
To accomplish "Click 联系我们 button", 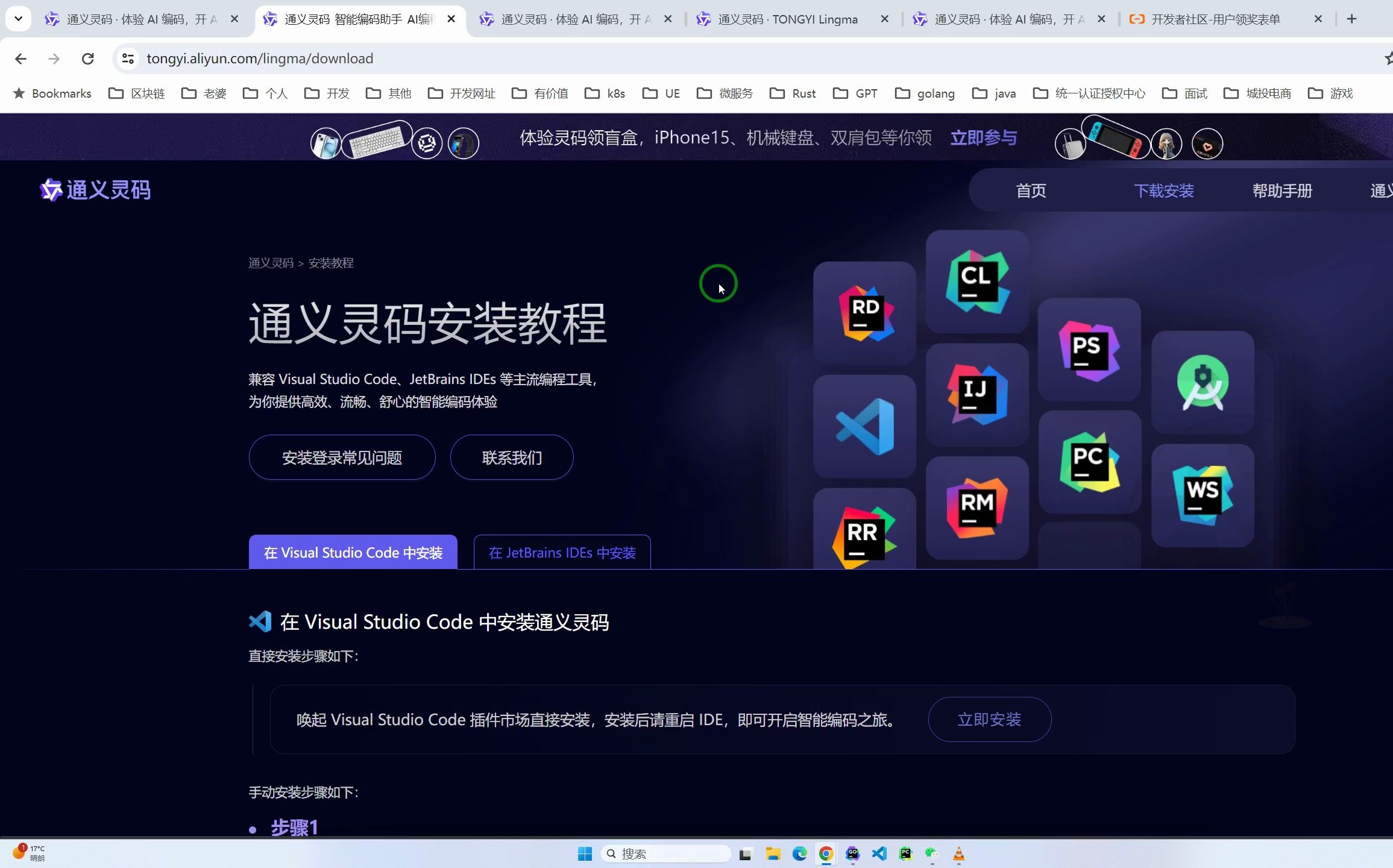I will tap(512, 458).
